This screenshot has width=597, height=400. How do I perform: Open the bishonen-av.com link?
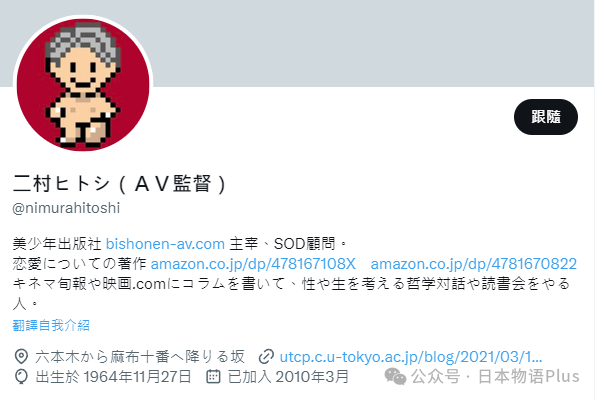pos(165,244)
